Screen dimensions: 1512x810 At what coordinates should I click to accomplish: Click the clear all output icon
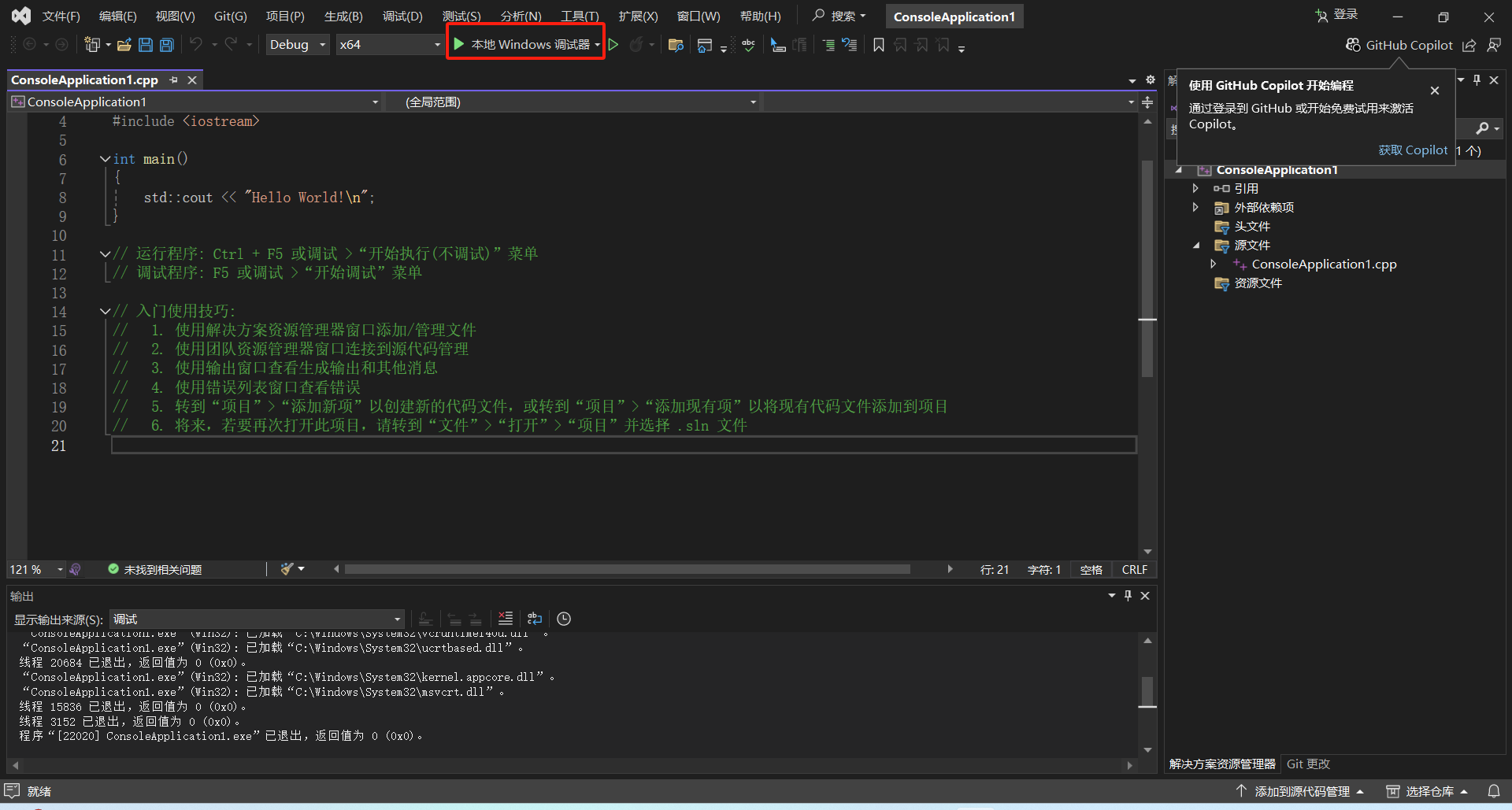(506, 619)
